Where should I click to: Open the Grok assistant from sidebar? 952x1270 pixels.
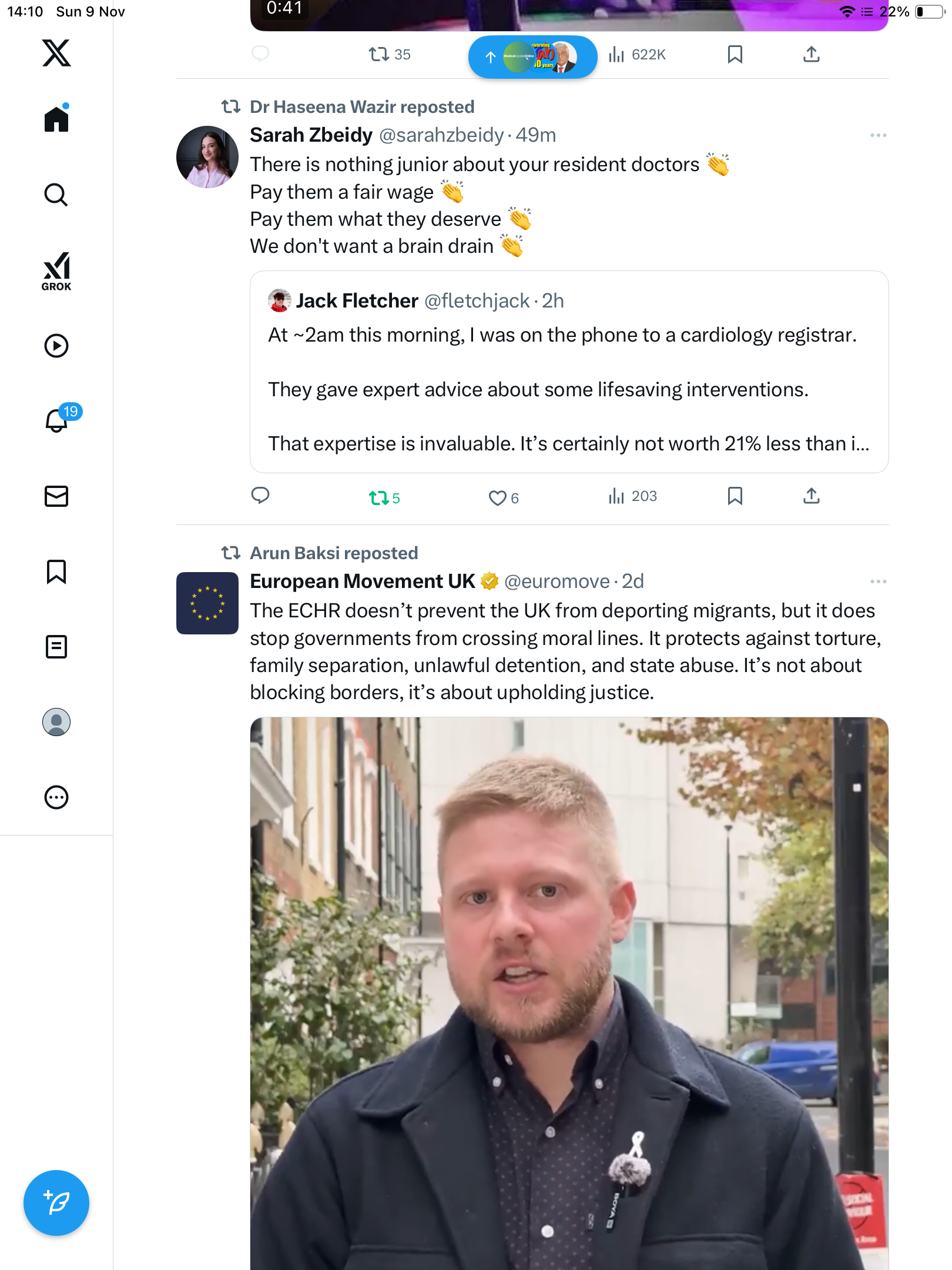point(56,271)
